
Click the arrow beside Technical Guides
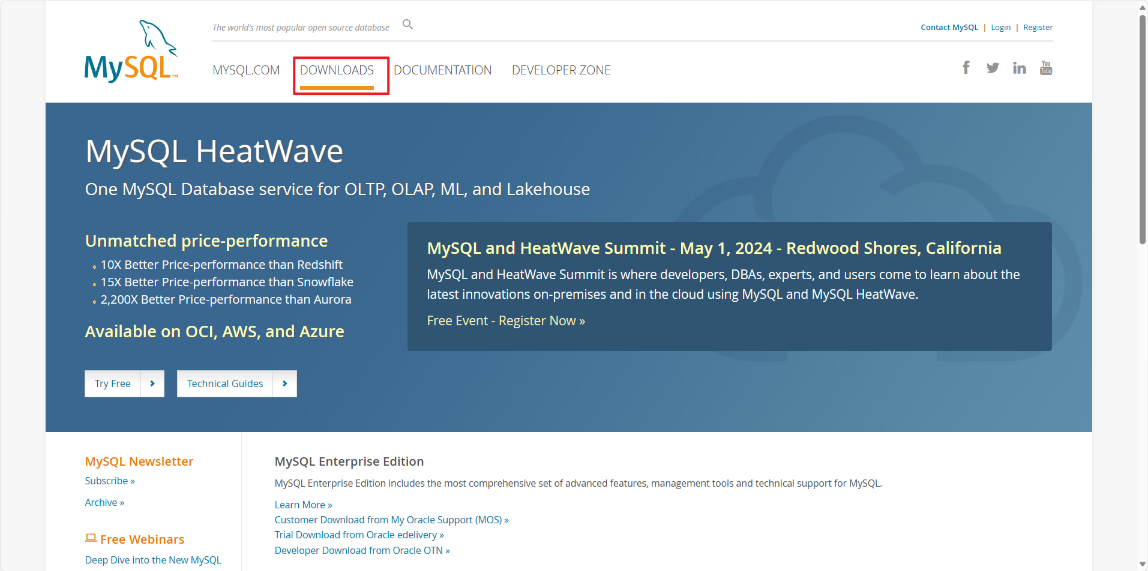[285, 384]
